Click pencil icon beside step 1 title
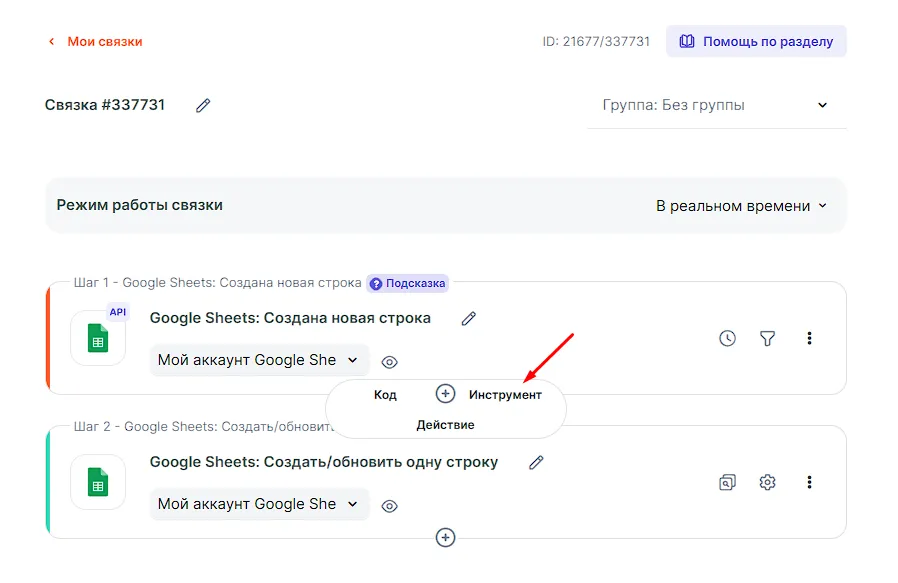 pyautogui.click(x=468, y=319)
